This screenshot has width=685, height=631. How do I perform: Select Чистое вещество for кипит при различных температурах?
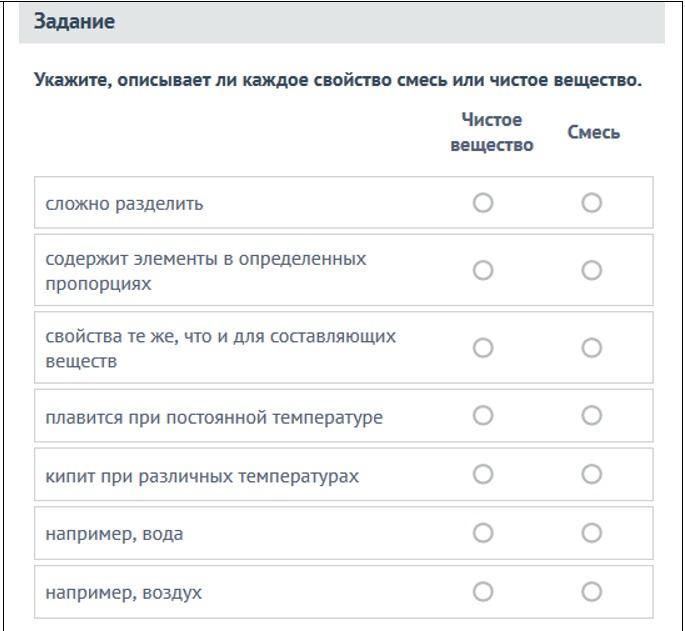(483, 474)
